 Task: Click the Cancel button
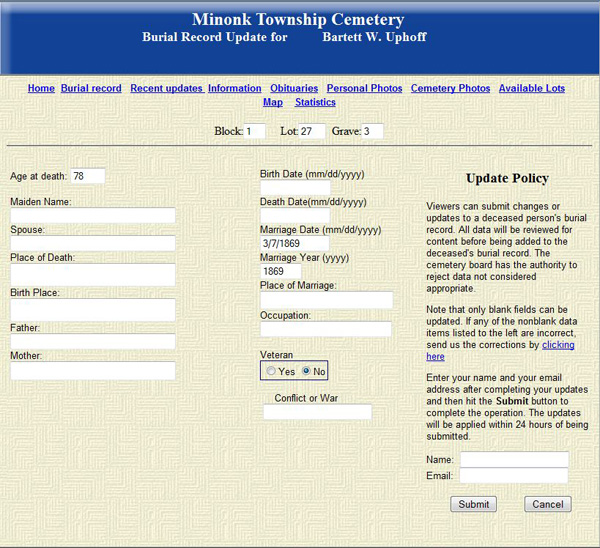(548, 504)
